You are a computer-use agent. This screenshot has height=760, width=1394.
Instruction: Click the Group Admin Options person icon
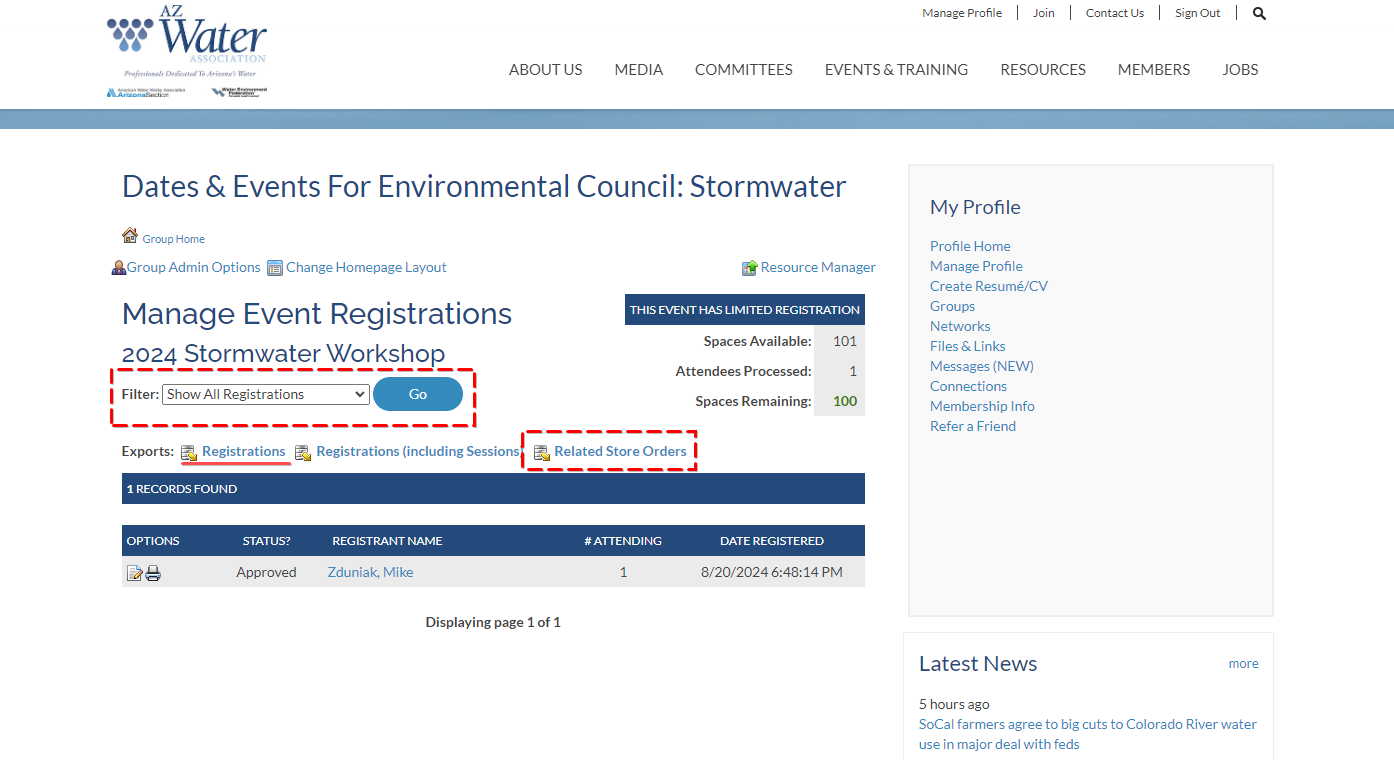(x=119, y=268)
